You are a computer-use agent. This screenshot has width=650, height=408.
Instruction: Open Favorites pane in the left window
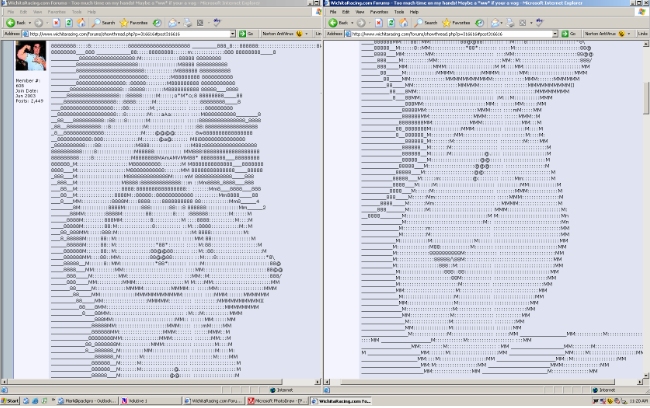[x=133, y=23]
